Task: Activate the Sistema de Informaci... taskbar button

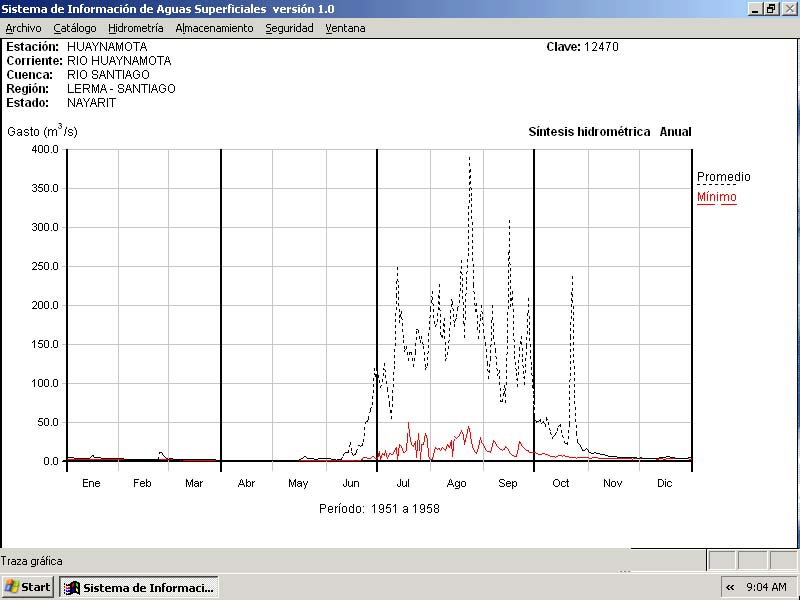Action: tap(139, 587)
